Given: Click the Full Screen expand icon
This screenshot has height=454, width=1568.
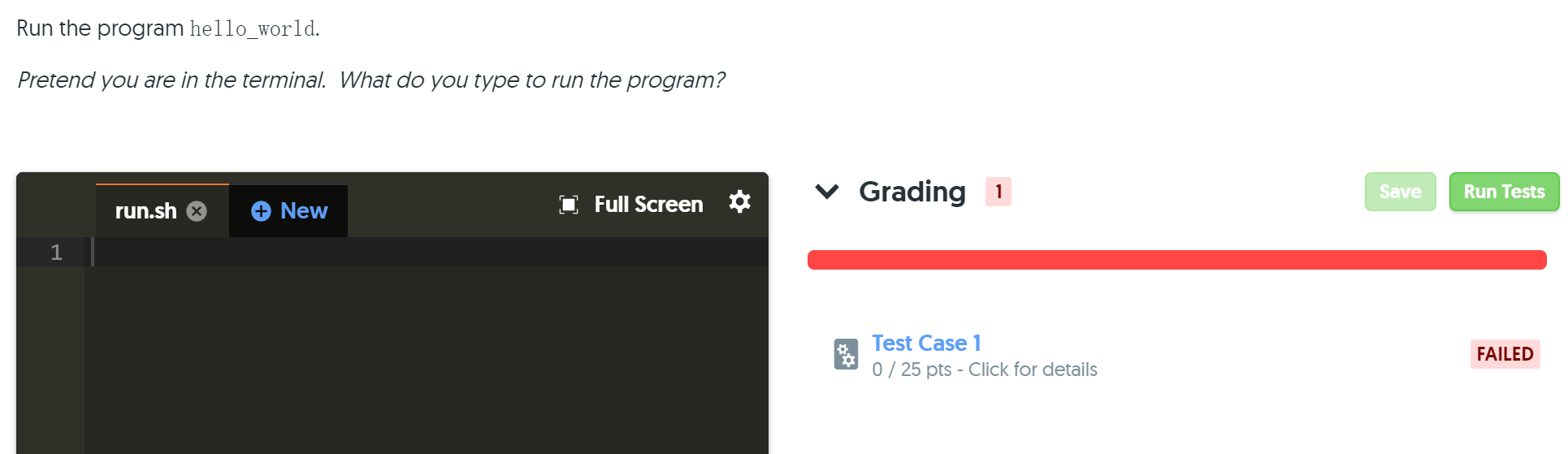Looking at the screenshot, I should pos(569,205).
